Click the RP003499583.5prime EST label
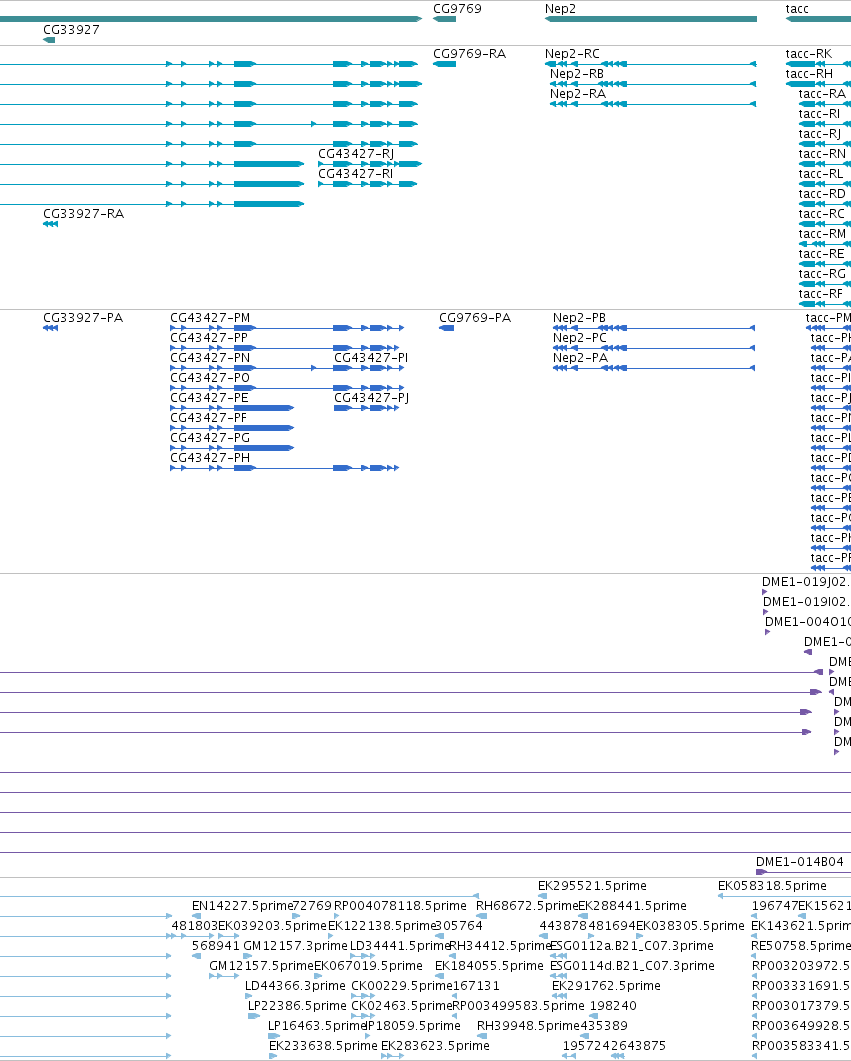The width and height of the screenshot is (851, 1061). click(x=518, y=1006)
